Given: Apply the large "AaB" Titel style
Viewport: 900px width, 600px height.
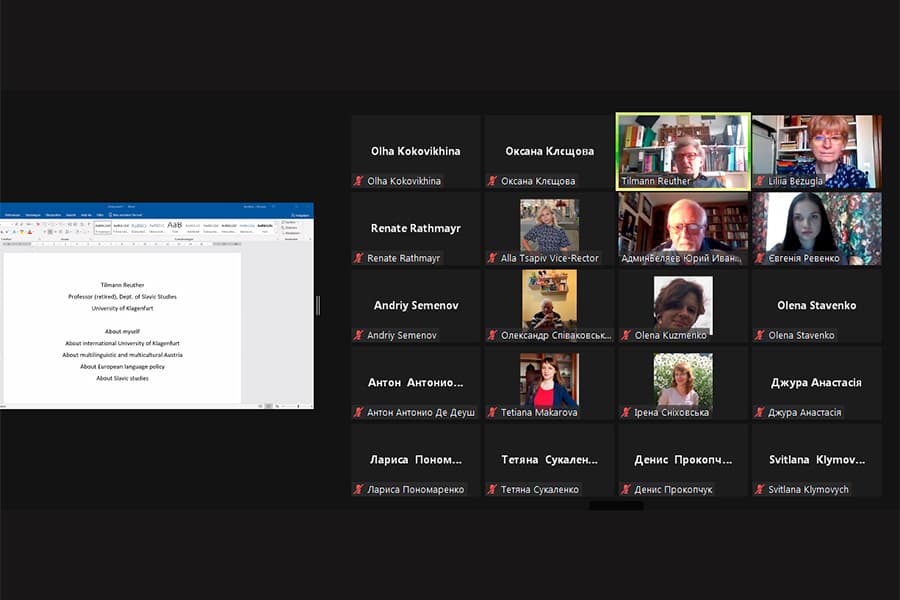Looking at the screenshot, I should (x=175, y=227).
